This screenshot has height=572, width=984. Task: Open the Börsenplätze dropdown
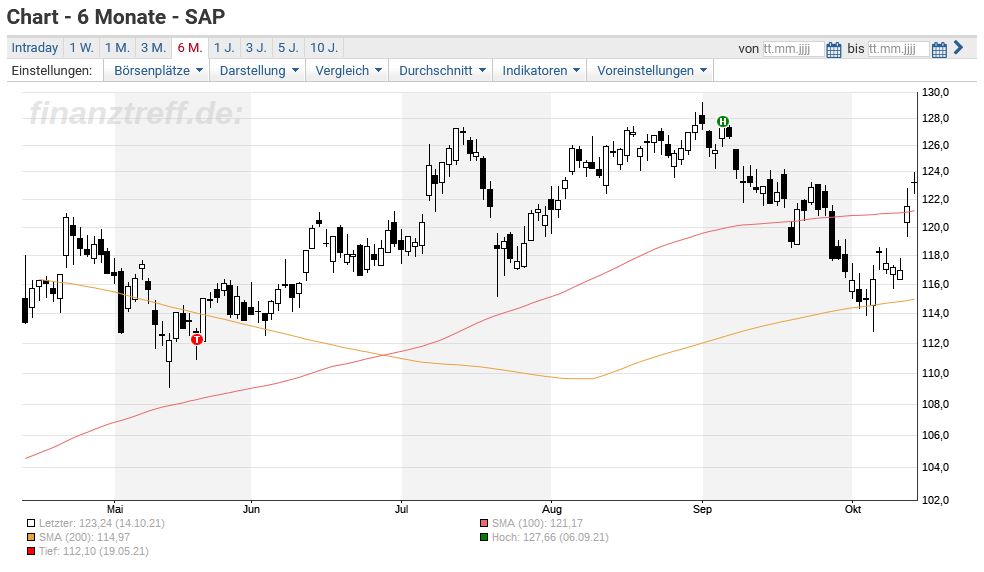click(158, 70)
